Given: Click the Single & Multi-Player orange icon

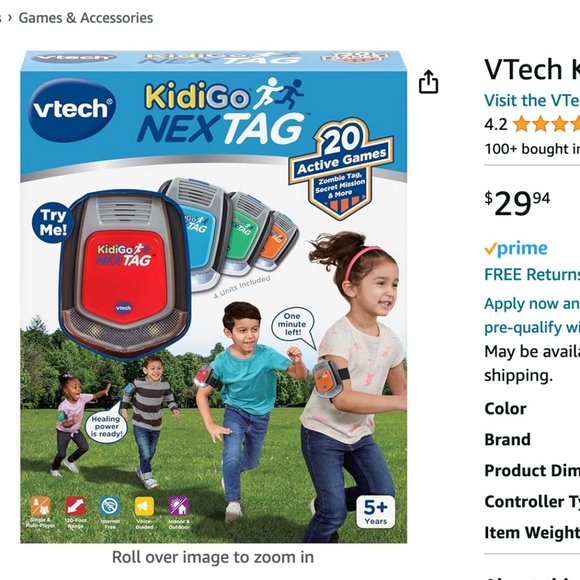Looking at the screenshot, I should [x=41, y=506].
